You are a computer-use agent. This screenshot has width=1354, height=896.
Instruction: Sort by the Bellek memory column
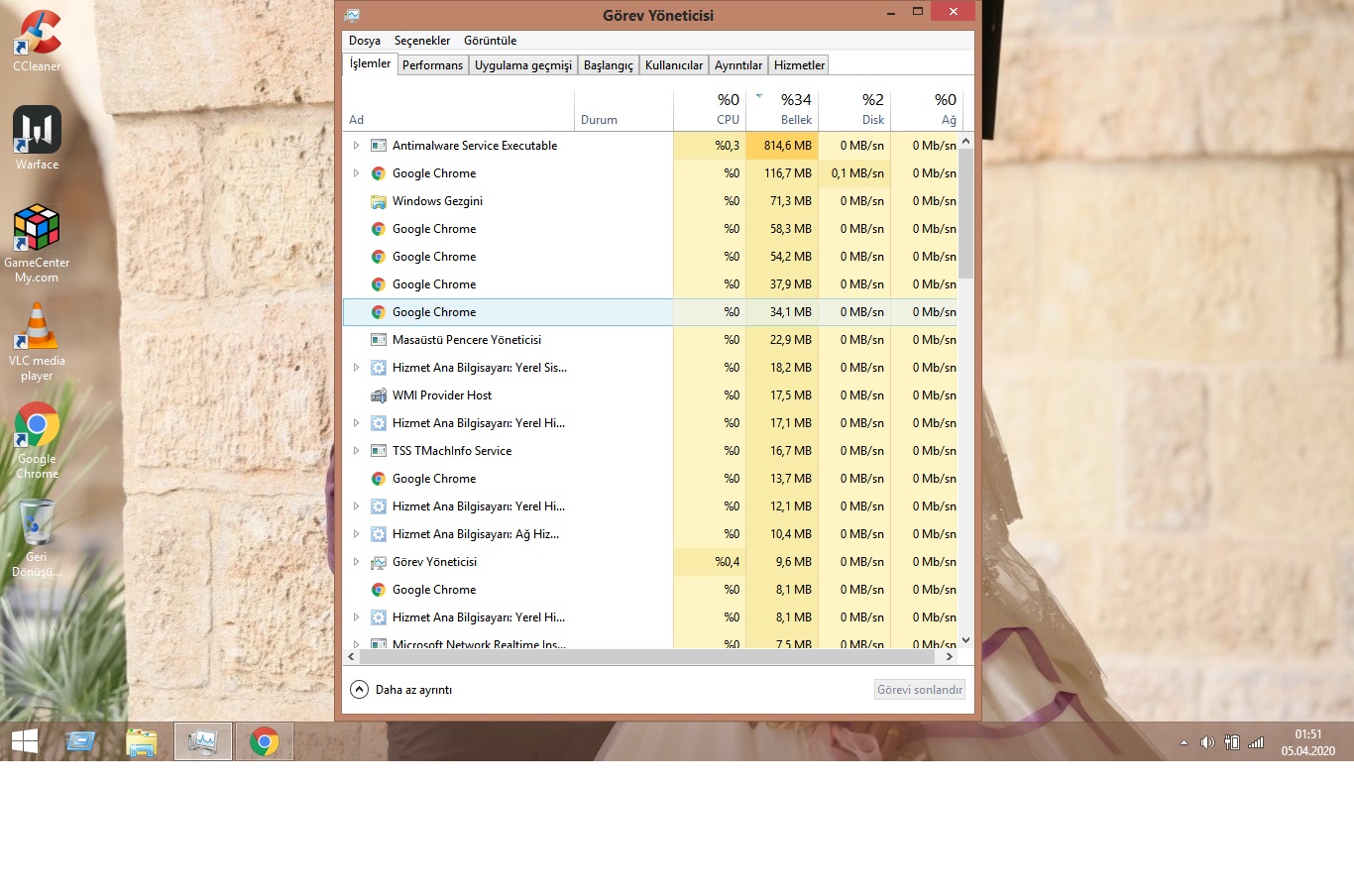click(x=782, y=109)
